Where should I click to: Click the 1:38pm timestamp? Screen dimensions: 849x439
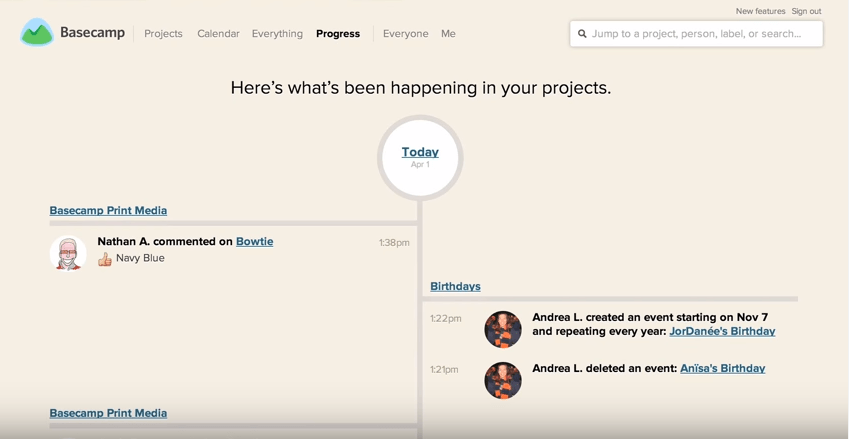point(394,243)
